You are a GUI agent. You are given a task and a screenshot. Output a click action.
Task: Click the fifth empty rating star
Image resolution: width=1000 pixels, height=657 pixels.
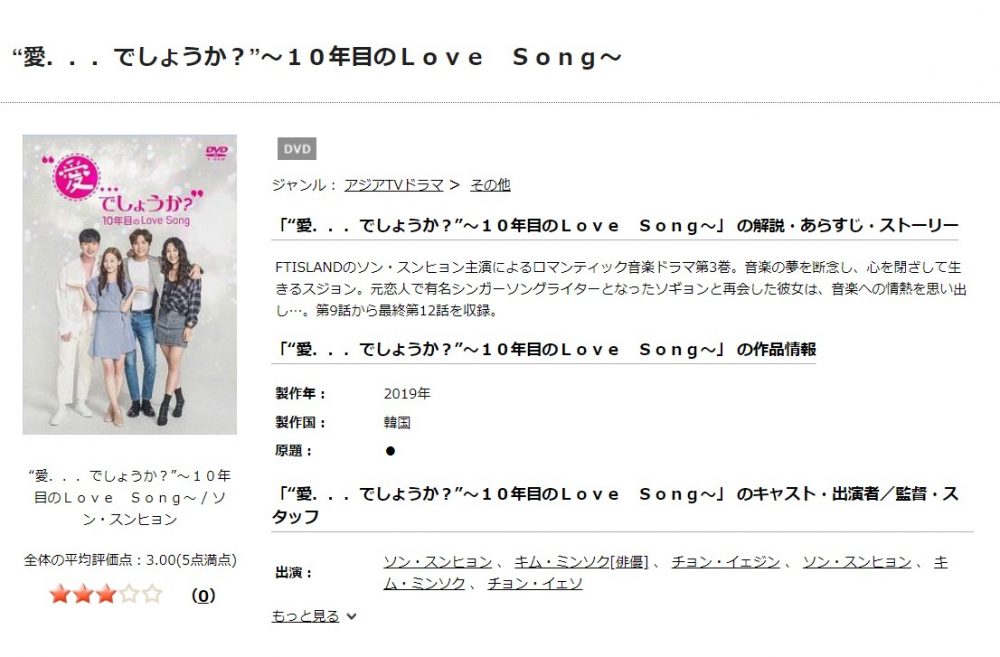152,594
